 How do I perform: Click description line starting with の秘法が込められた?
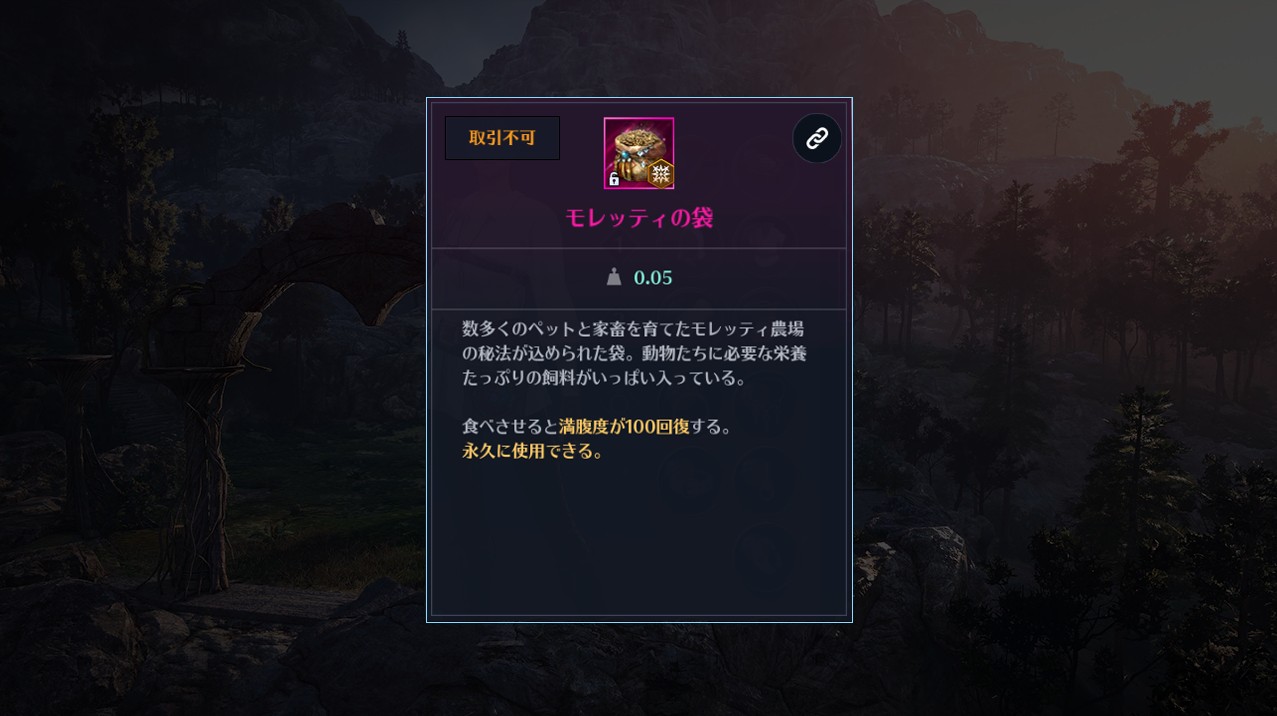[x=634, y=354]
